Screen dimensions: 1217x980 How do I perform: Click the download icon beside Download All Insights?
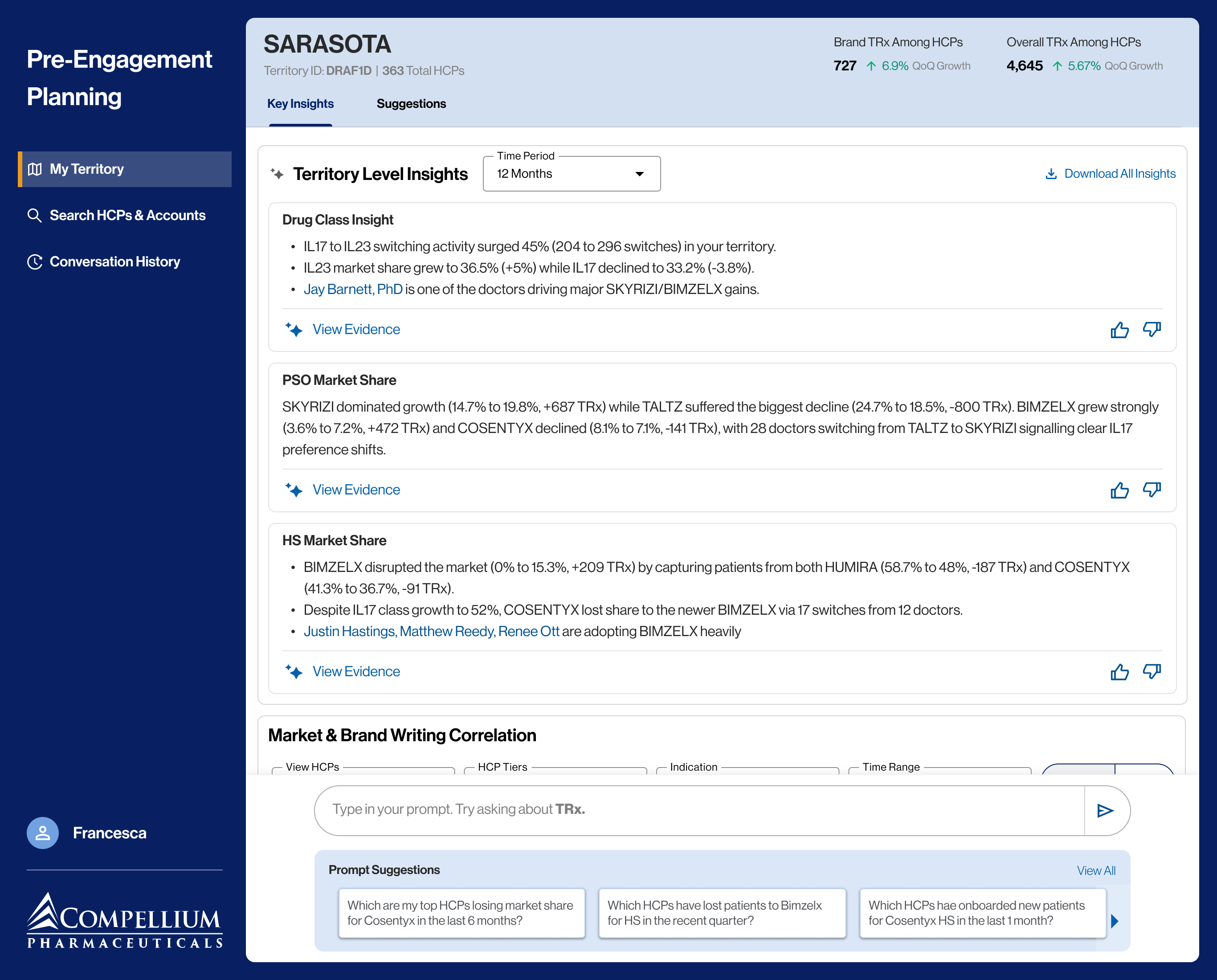point(1050,174)
